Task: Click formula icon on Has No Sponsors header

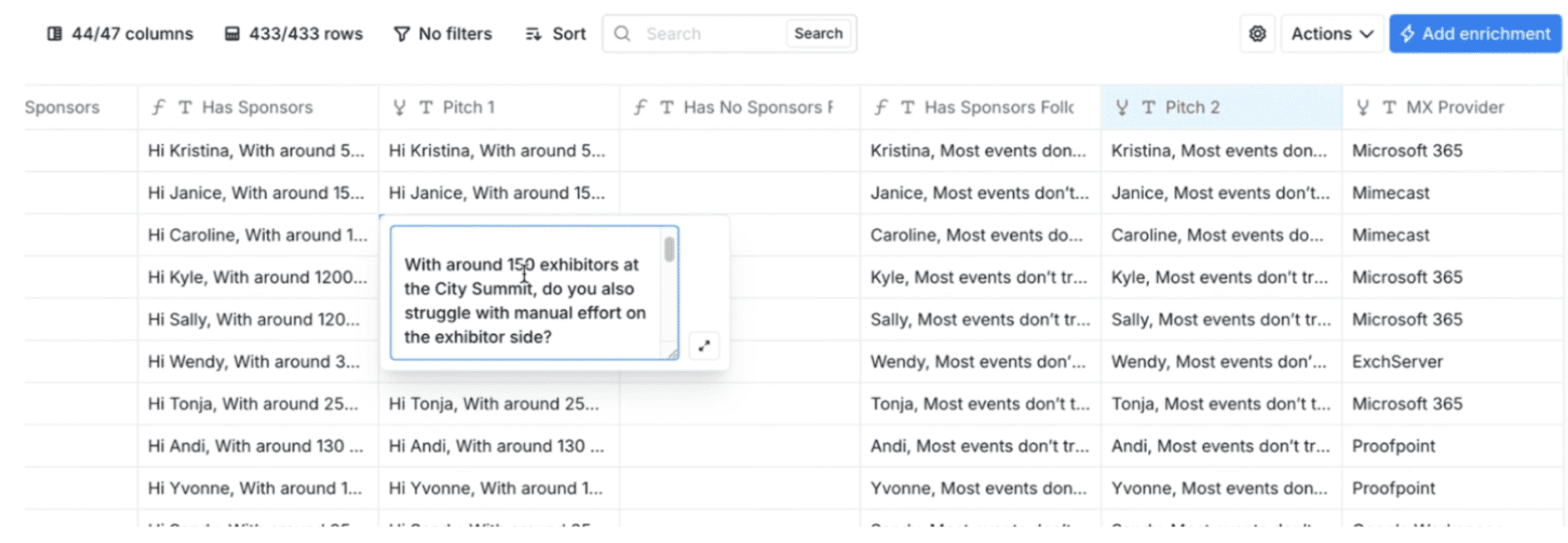Action: click(x=640, y=107)
